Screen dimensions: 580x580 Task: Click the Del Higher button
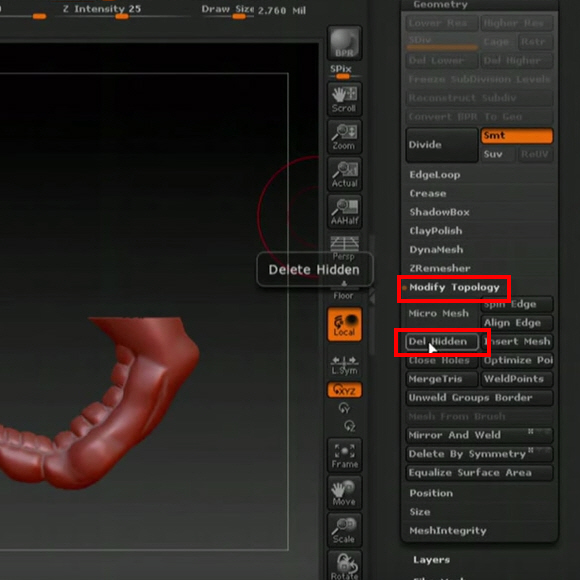point(517,61)
